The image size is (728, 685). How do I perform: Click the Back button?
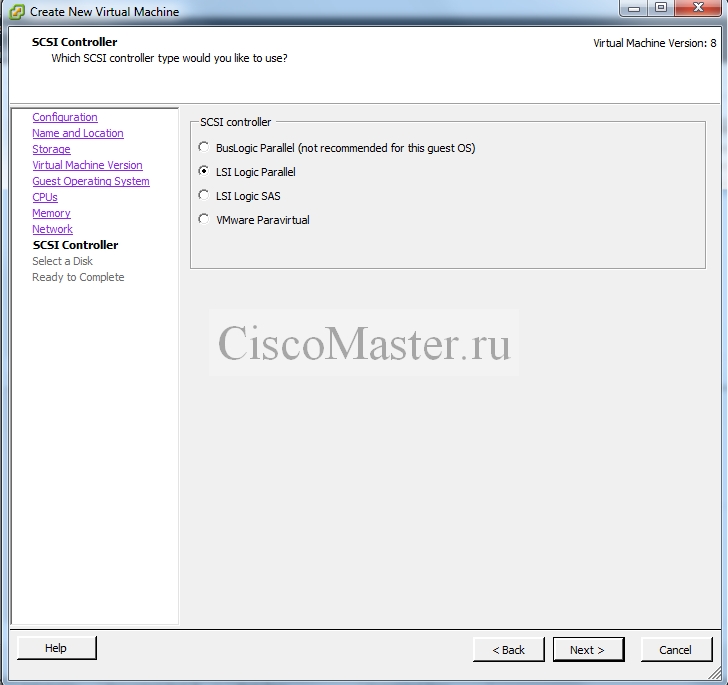point(508,649)
